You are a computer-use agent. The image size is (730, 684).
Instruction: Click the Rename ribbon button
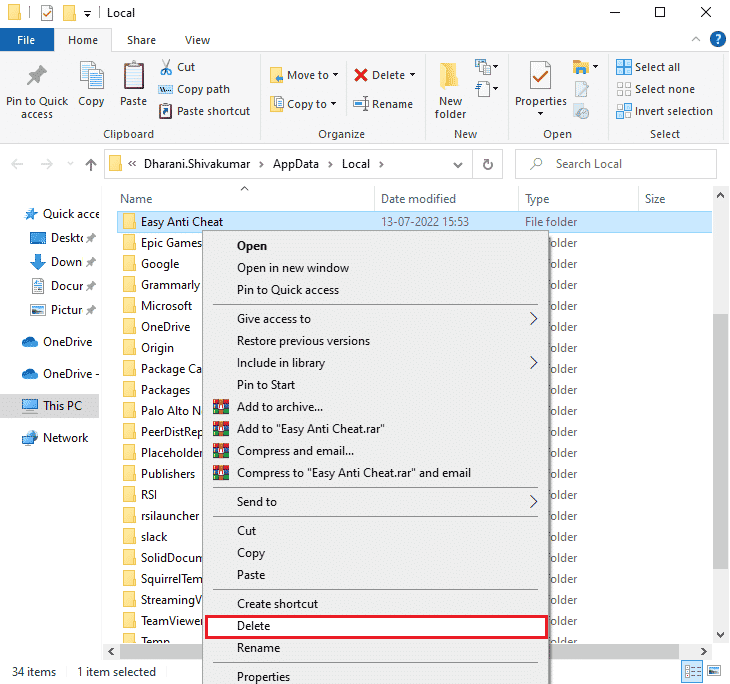[383, 104]
